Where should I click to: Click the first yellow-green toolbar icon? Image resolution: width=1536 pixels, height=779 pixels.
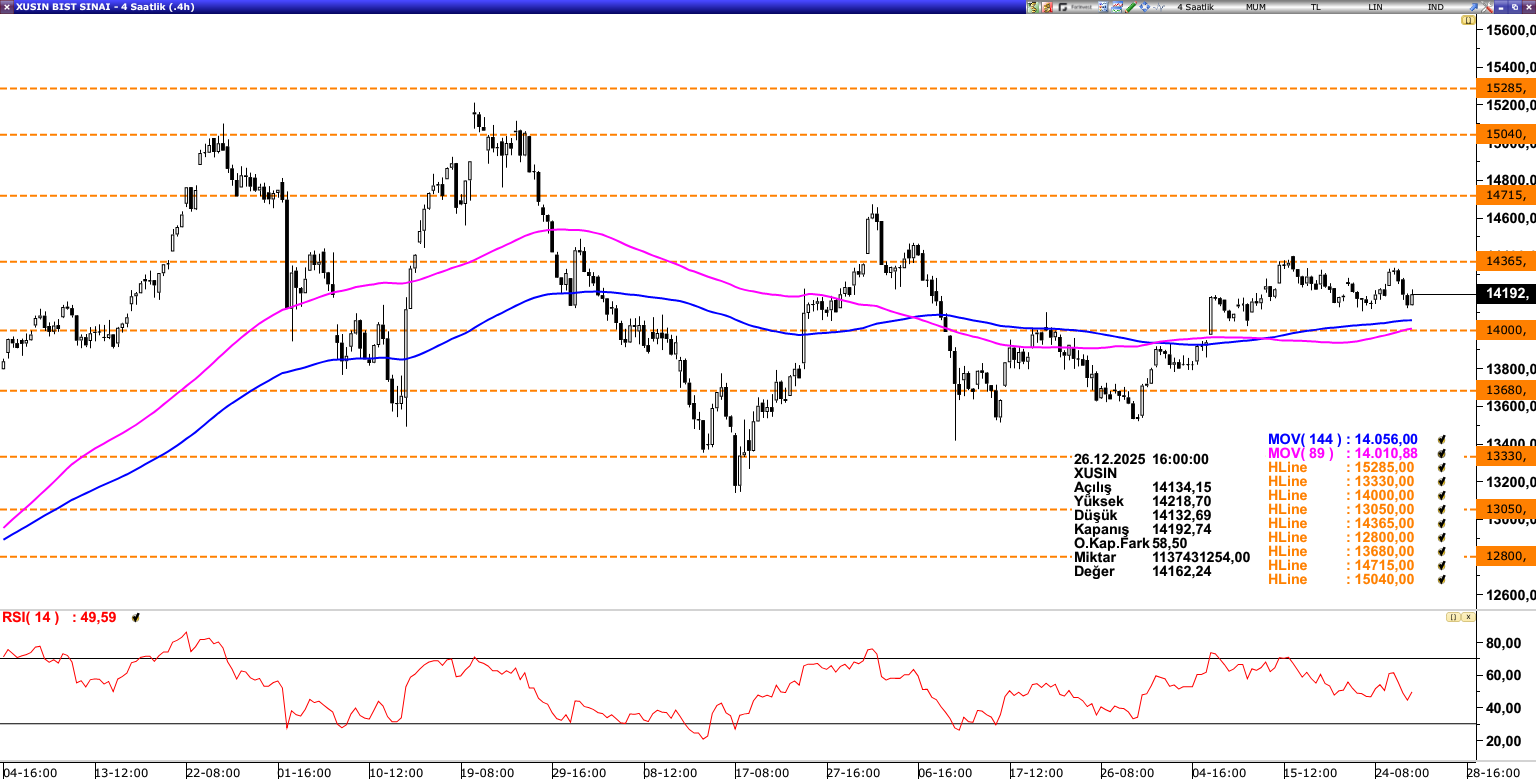pyautogui.click(x=1033, y=7)
